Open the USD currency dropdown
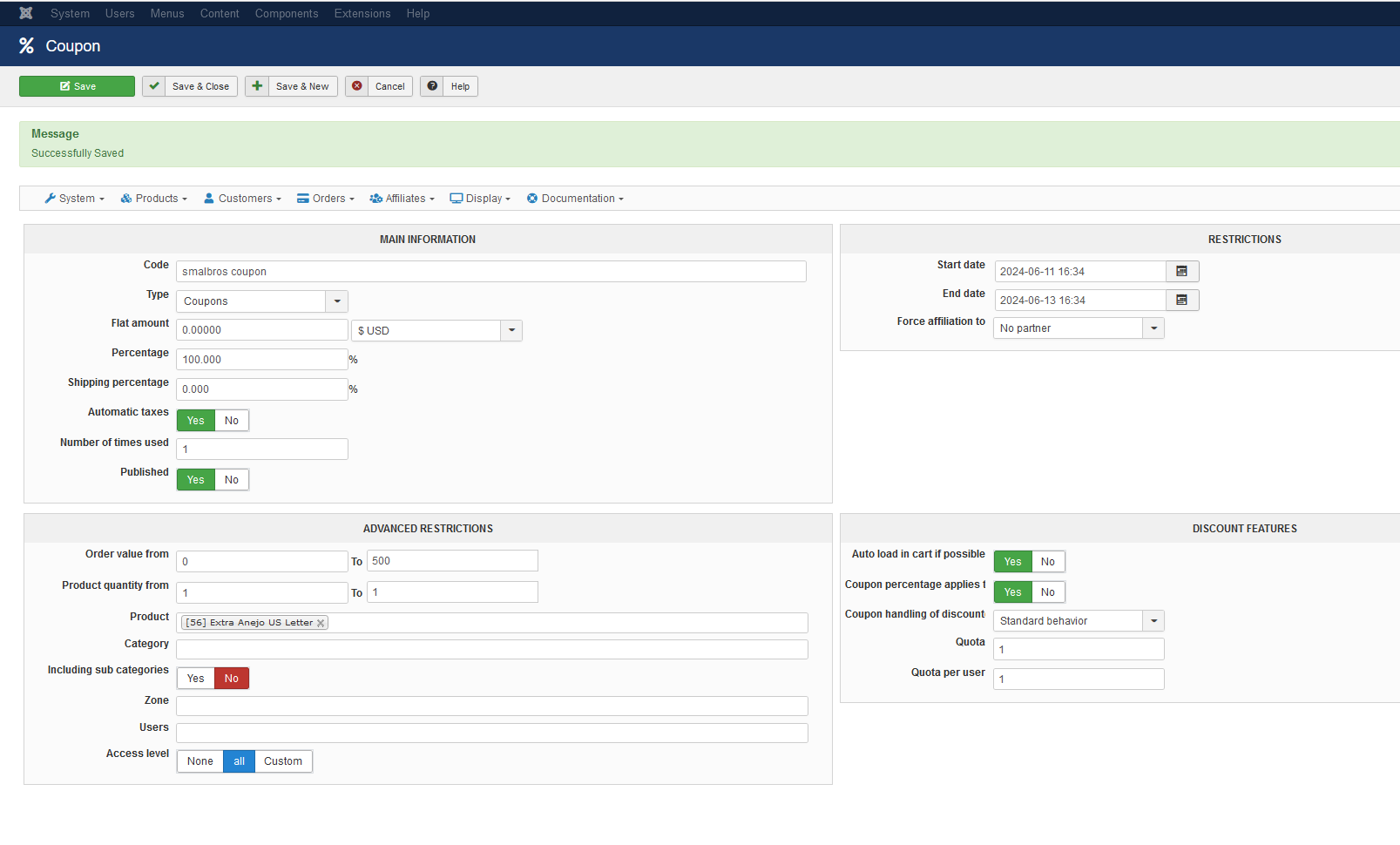Viewport: 1400px width, 845px height. (436, 330)
